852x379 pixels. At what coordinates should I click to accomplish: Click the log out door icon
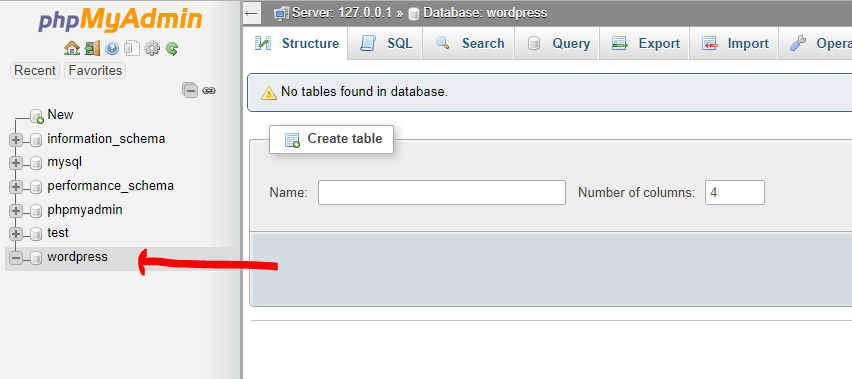pyautogui.click(x=92, y=49)
